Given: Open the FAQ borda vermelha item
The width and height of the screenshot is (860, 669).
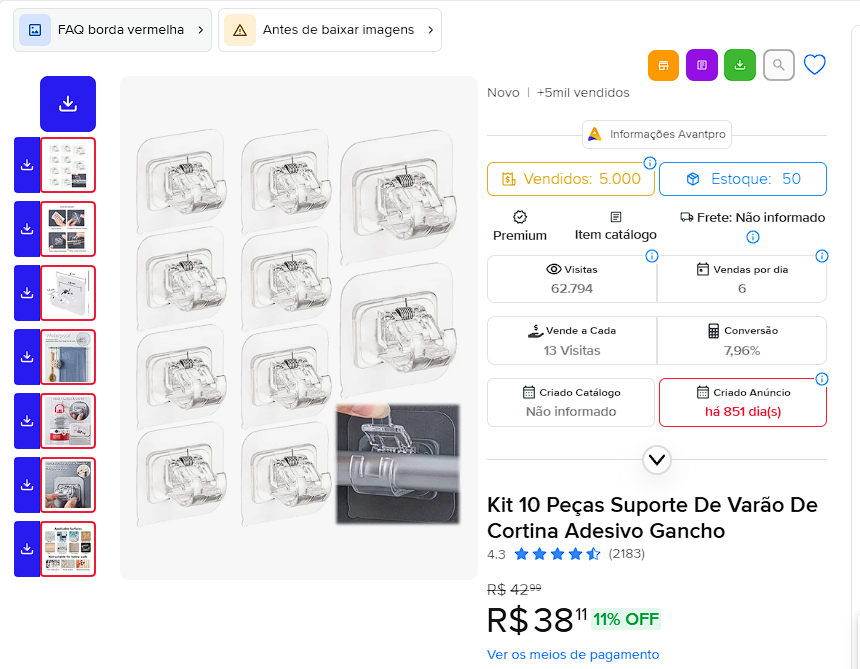Looking at the screenshot, I should (113, 30).
